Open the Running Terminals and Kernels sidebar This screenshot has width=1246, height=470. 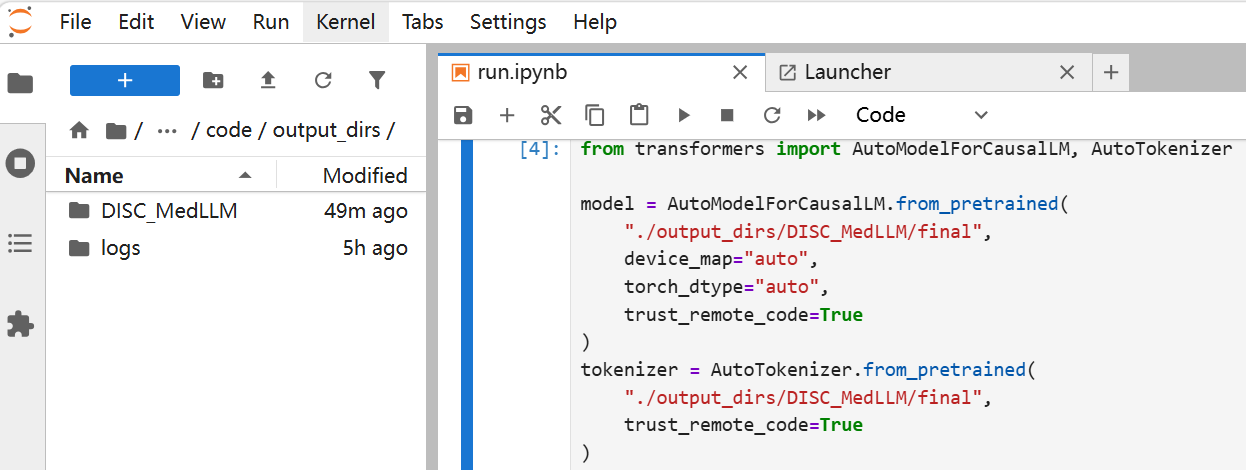click(x=20, y=163)
